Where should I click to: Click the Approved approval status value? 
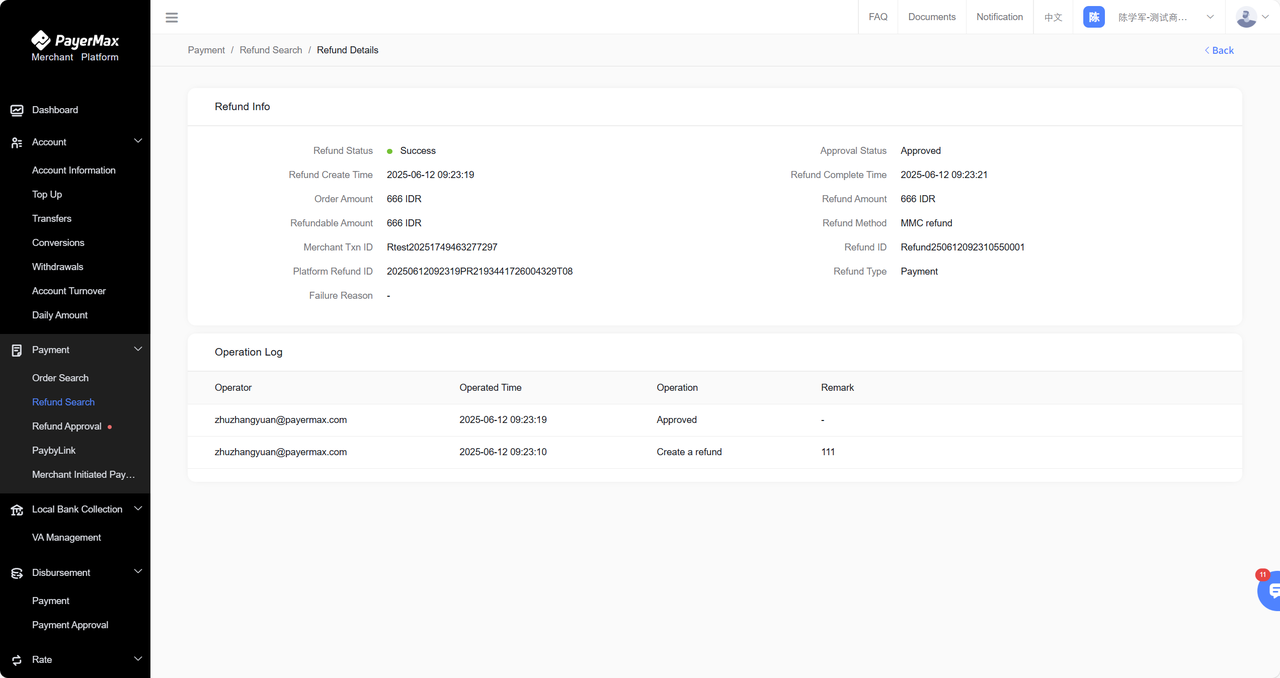coord(921,151)
